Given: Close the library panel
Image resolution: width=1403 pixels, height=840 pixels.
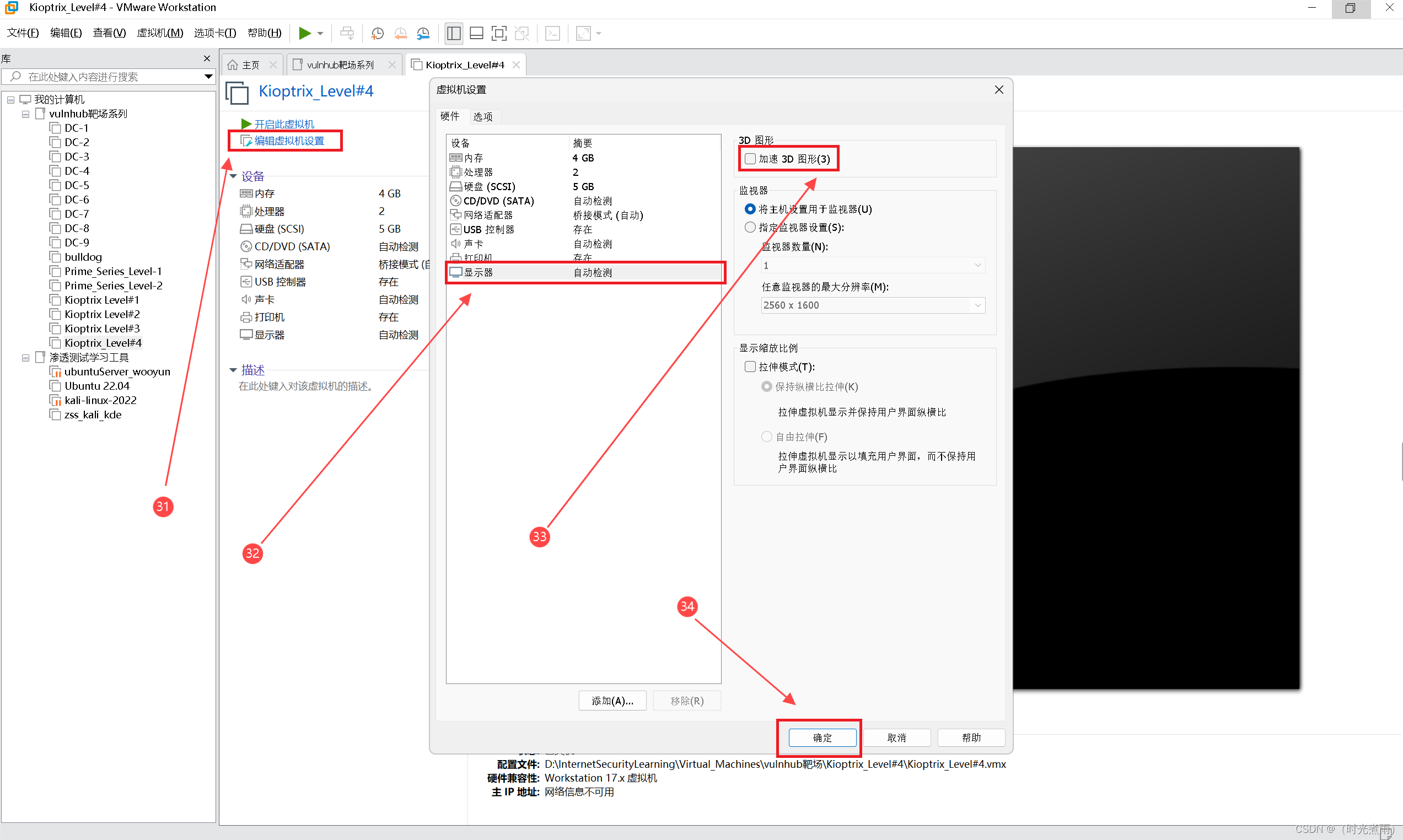Looking at the screenshot, I should (x=207, y=58).
